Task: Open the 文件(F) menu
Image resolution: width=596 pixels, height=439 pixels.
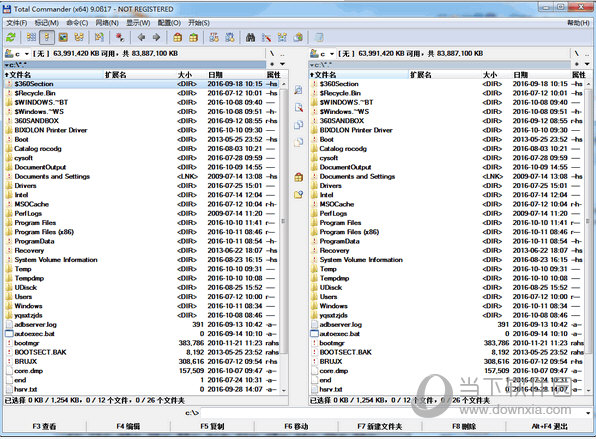Action: click(17, 23)
